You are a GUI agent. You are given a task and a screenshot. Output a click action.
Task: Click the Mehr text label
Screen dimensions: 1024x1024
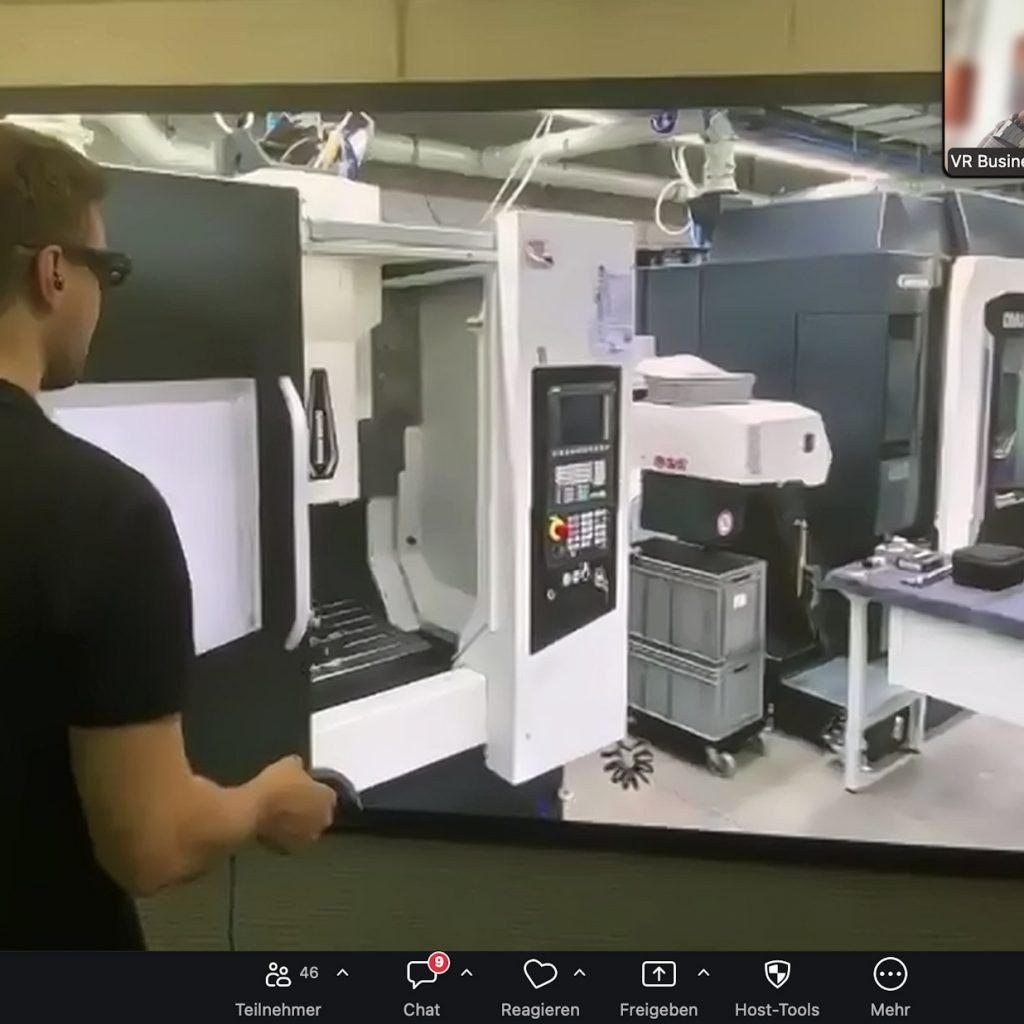(x=889, y=1010)
